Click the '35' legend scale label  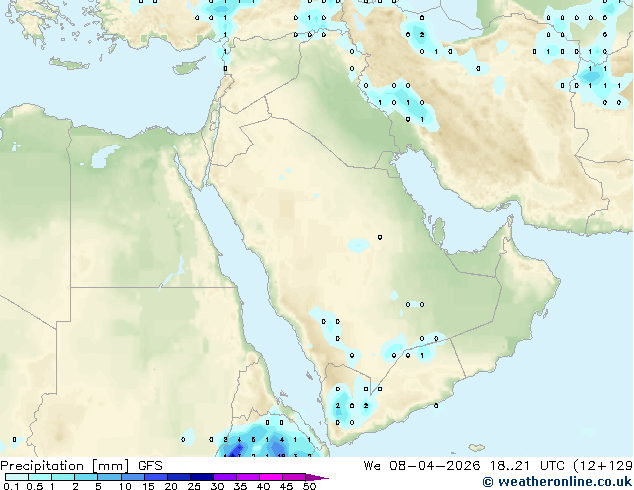pyautogui.click(x=240, y=486)
